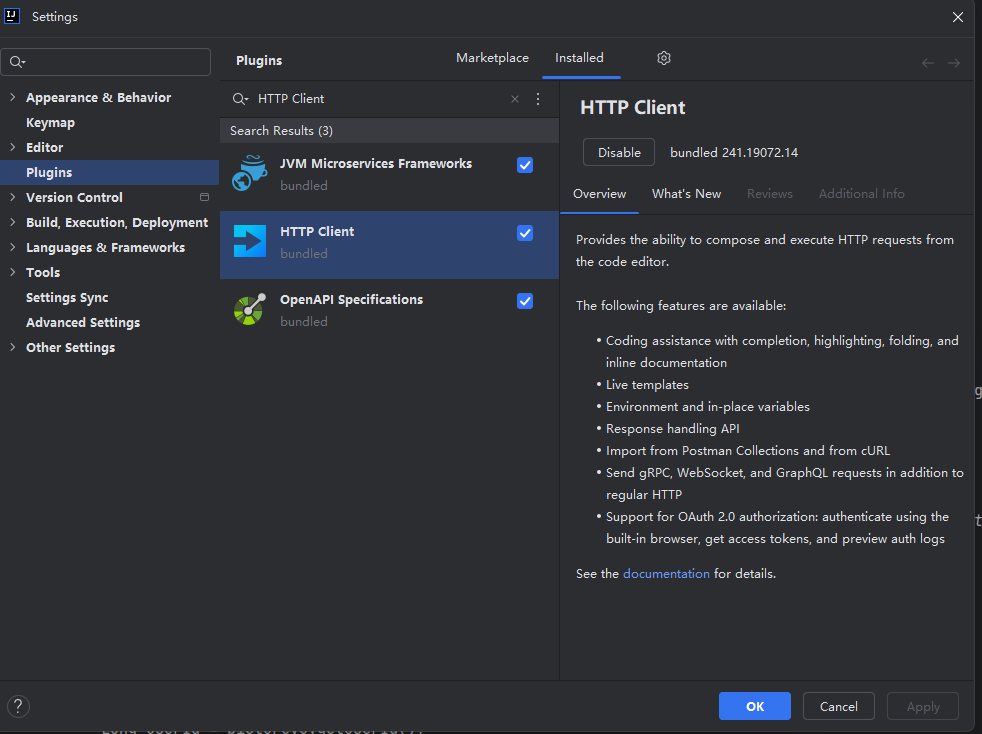Navigate forward with the right arrow
This screenshot has height=734, width=982.
coord(954,63)
